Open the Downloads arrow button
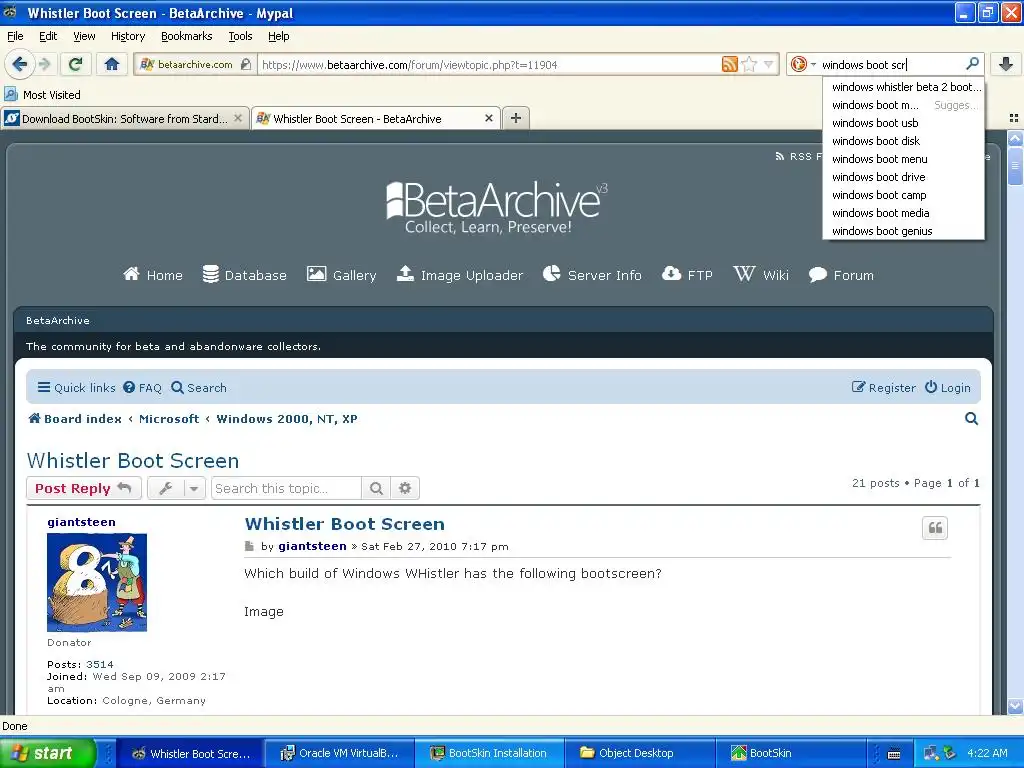The width and height of the screenshot is (1024, 768). point(1006,64)
